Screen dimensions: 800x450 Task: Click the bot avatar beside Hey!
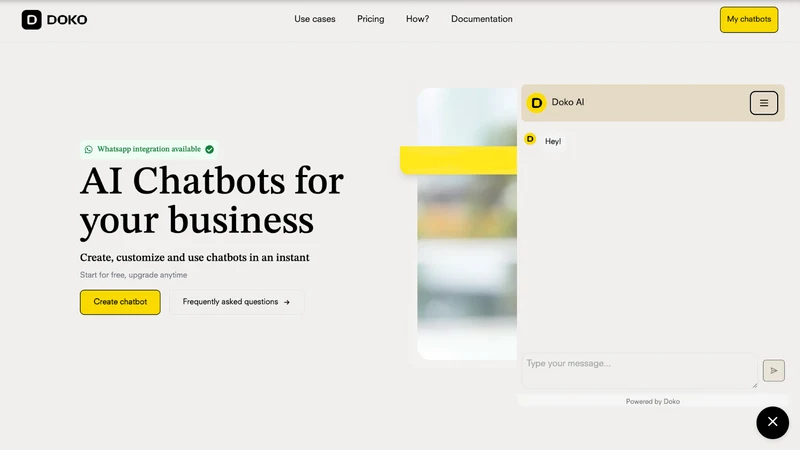[530, 139]
